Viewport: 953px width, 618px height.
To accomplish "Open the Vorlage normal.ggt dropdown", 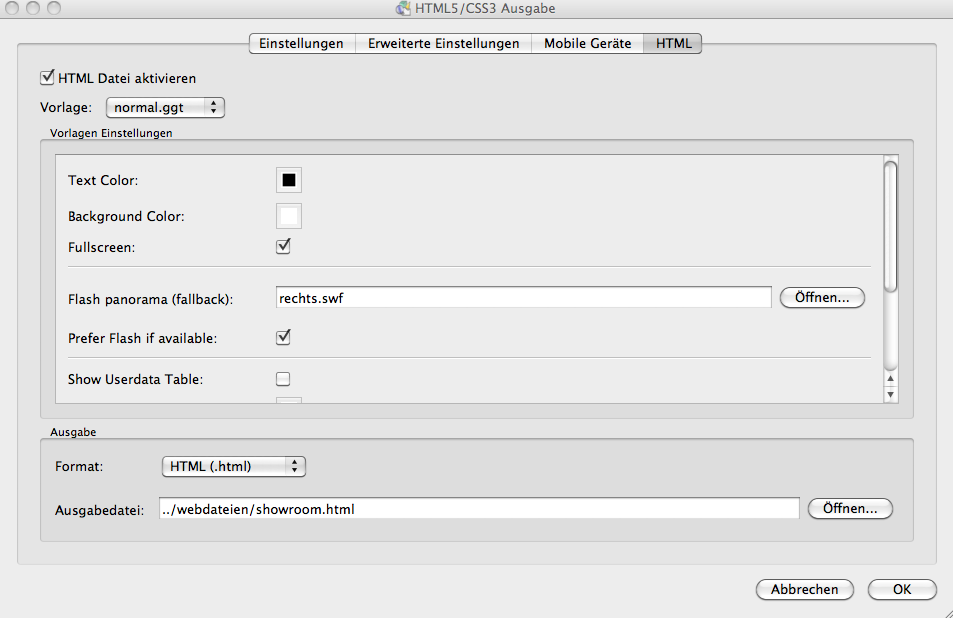I will point(165,107).
